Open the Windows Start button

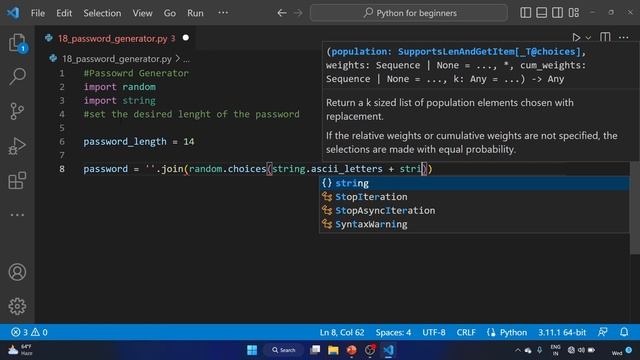pos(252,350)
